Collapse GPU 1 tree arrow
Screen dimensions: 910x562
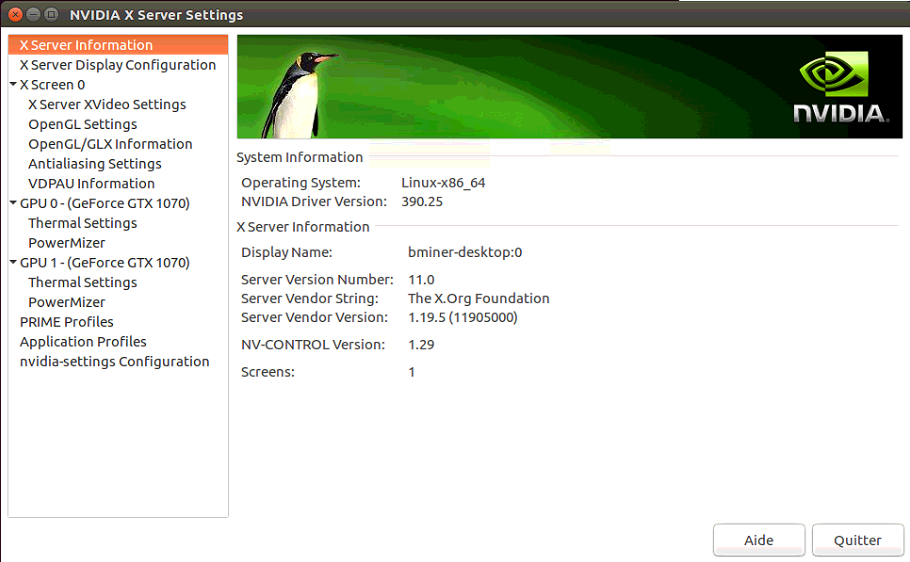click(x=13, y=262)
